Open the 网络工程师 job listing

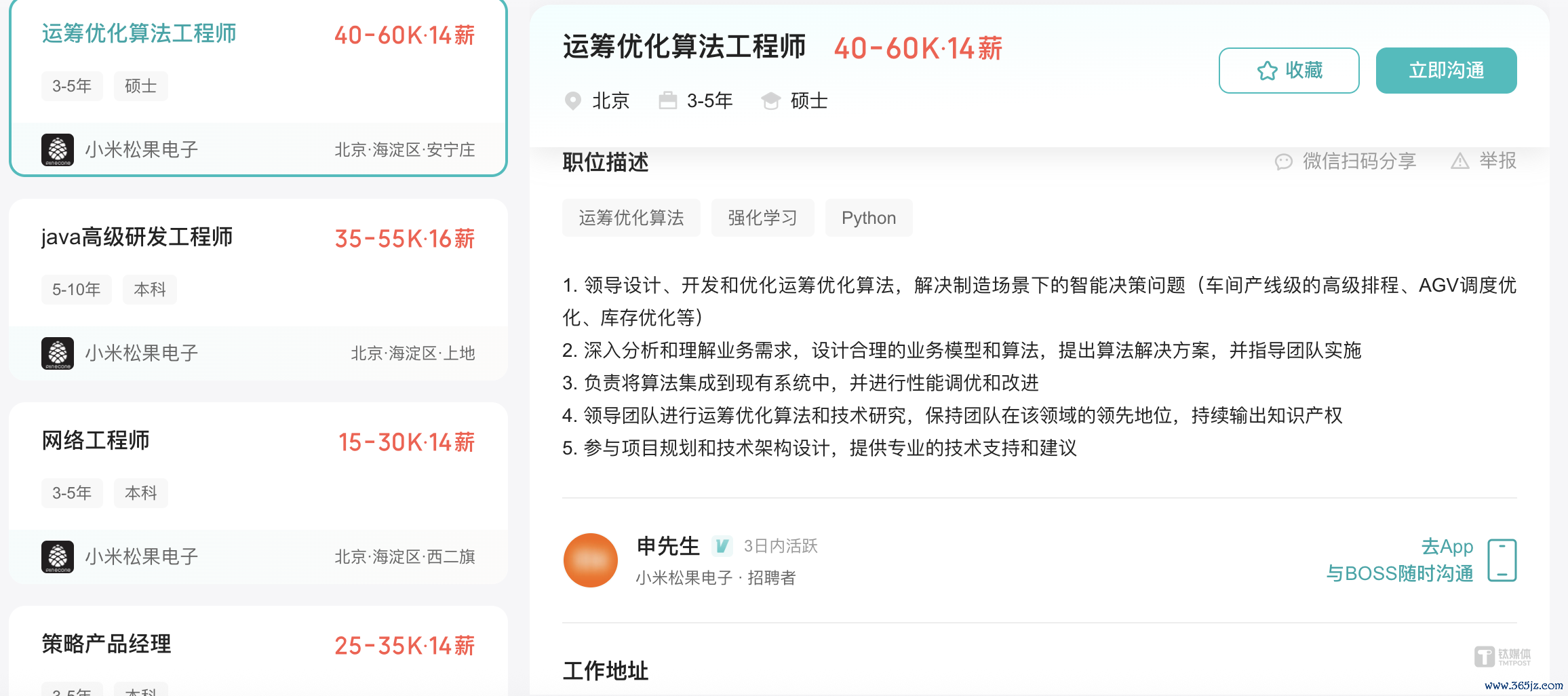[258, 493]
